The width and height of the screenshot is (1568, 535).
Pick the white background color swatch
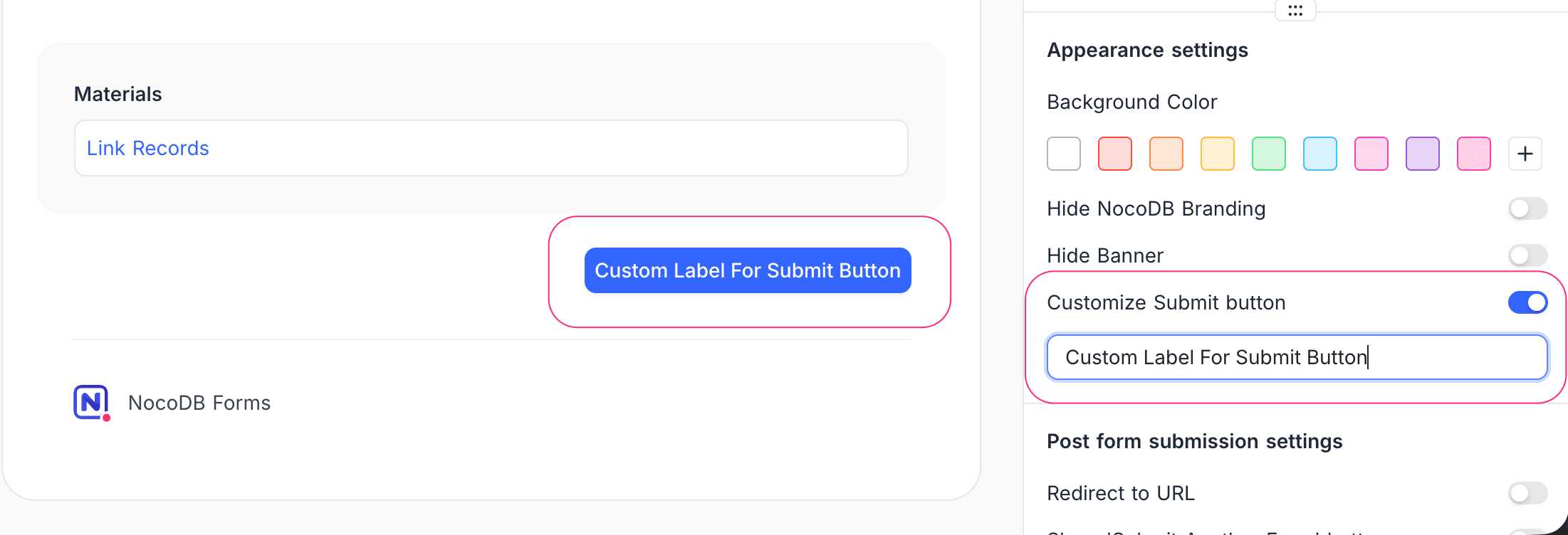(x=1063, y=153)
